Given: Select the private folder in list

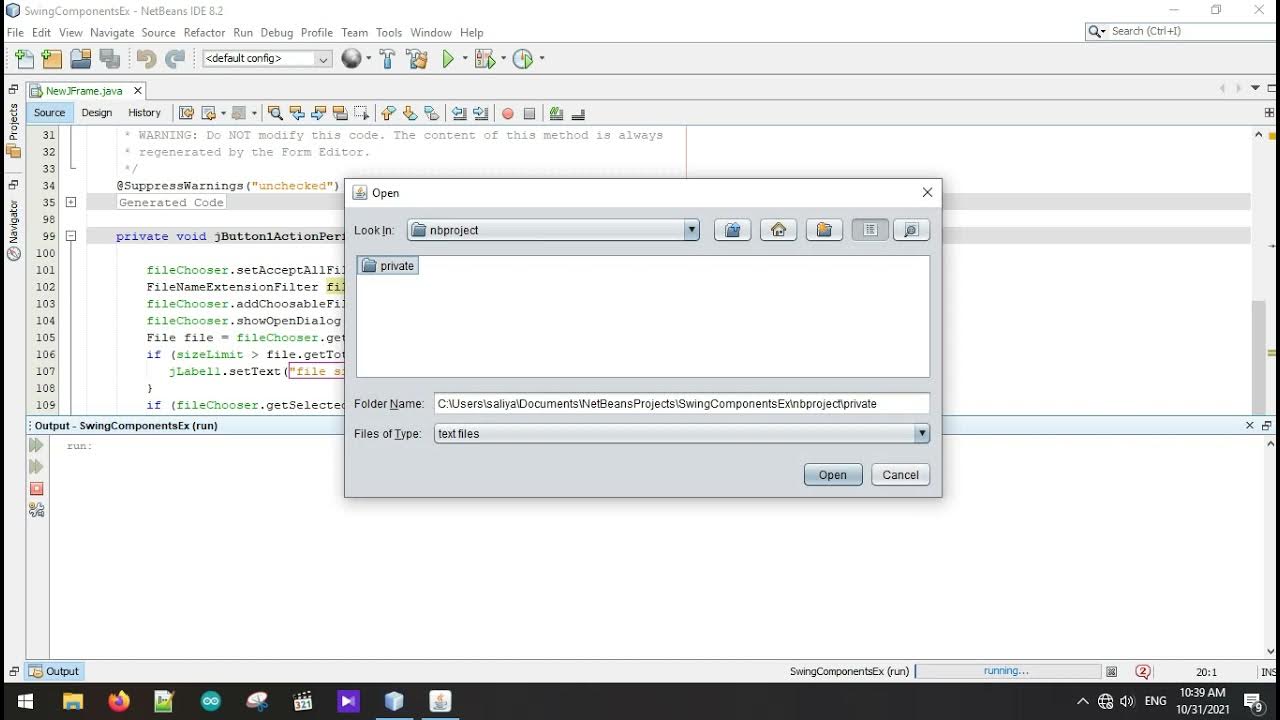Looking at the screenshot, I should pyautogui.click(x=388, y=266).
